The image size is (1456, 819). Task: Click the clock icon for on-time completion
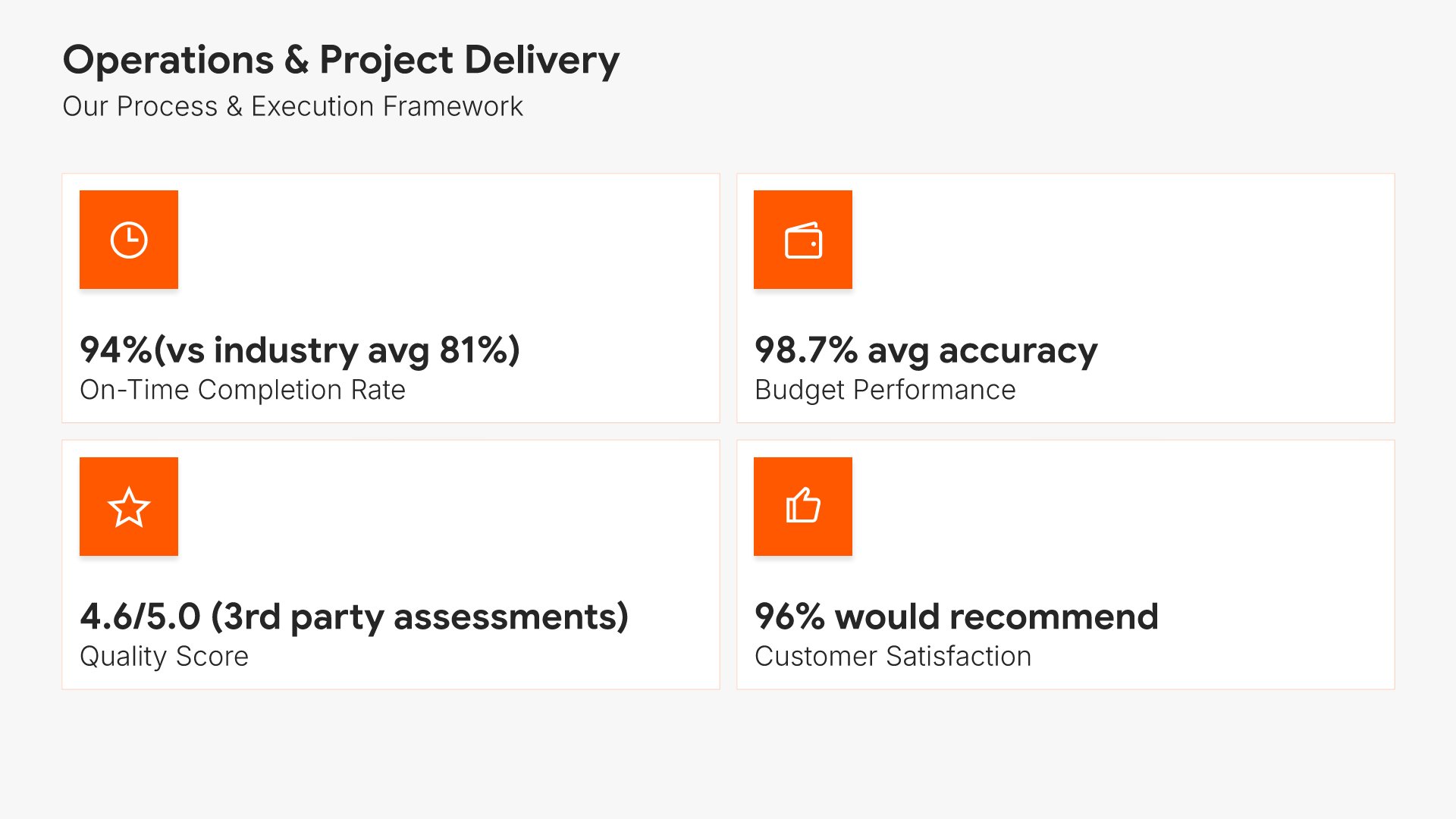(x=129, y=240)
